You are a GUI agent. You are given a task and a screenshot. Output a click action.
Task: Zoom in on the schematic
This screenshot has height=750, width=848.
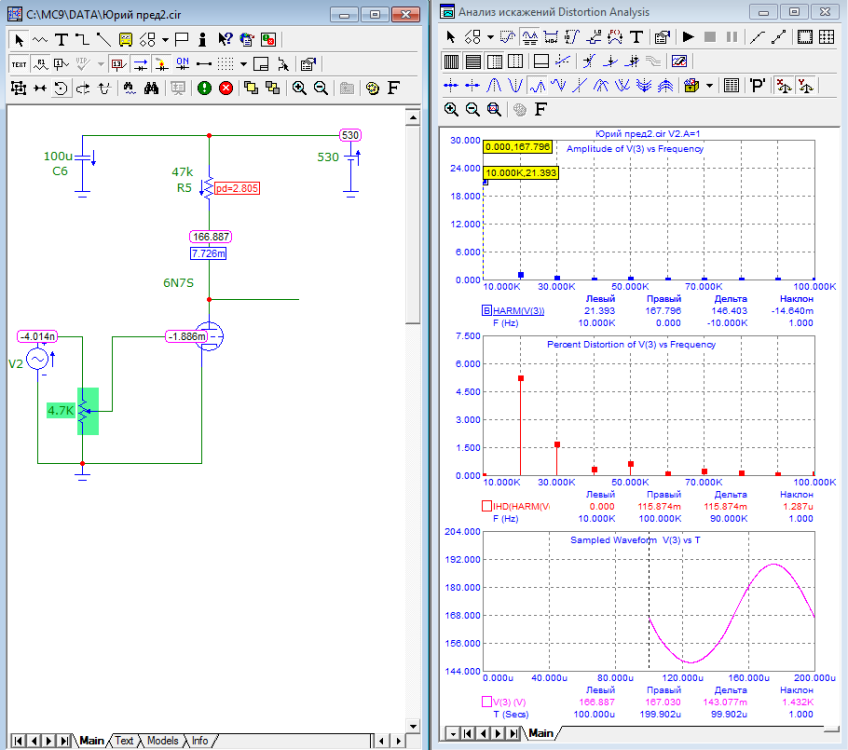[299, 88]
